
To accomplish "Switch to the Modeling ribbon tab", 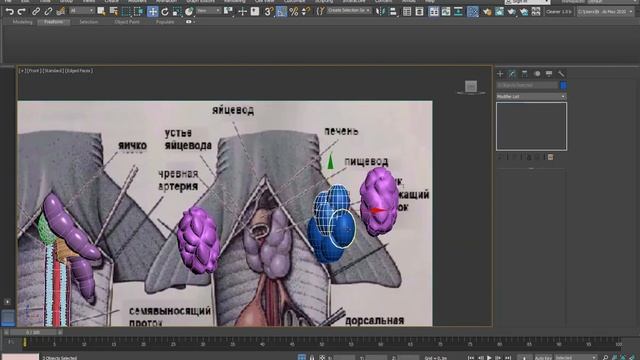I will [x=22, y=22].
